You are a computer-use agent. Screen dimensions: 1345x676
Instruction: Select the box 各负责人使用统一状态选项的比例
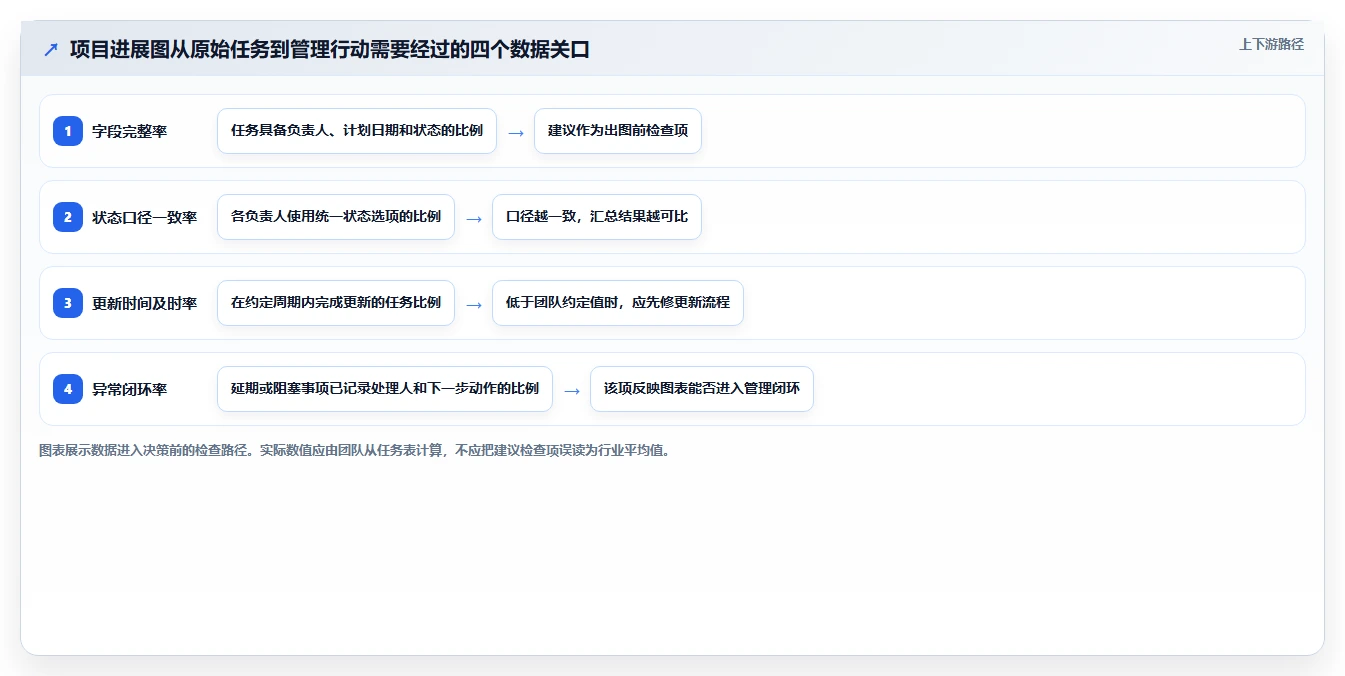(336, 217)
